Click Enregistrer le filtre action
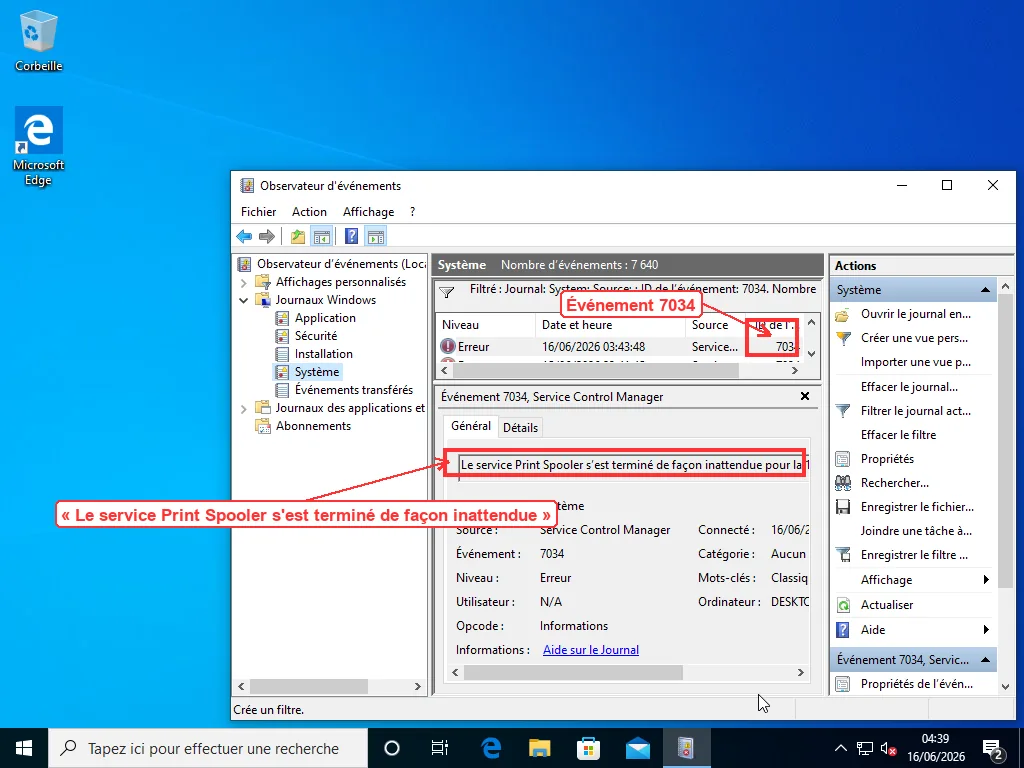Image resolution: width=1024 pixels, height=768 pixels. [x=914, y=555]
